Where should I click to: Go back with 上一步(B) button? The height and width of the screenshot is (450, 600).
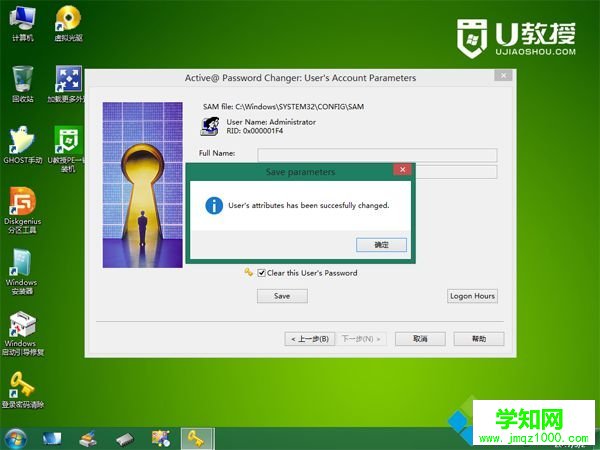310,339
